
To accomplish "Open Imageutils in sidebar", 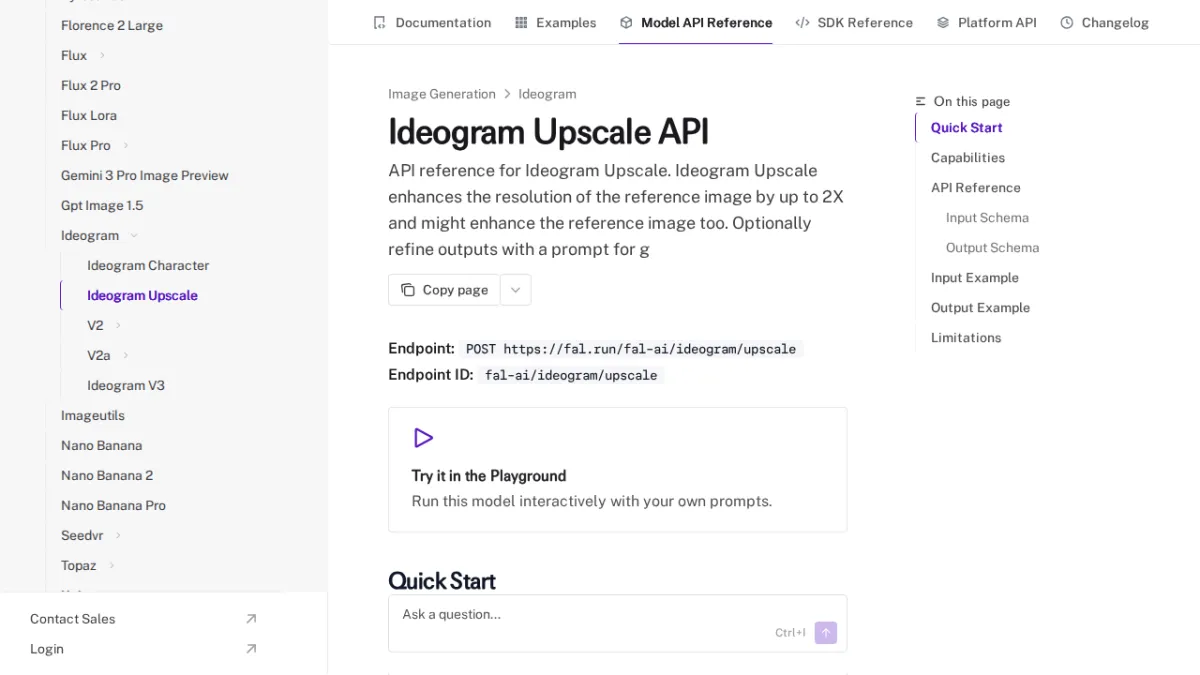I will 93,415.
